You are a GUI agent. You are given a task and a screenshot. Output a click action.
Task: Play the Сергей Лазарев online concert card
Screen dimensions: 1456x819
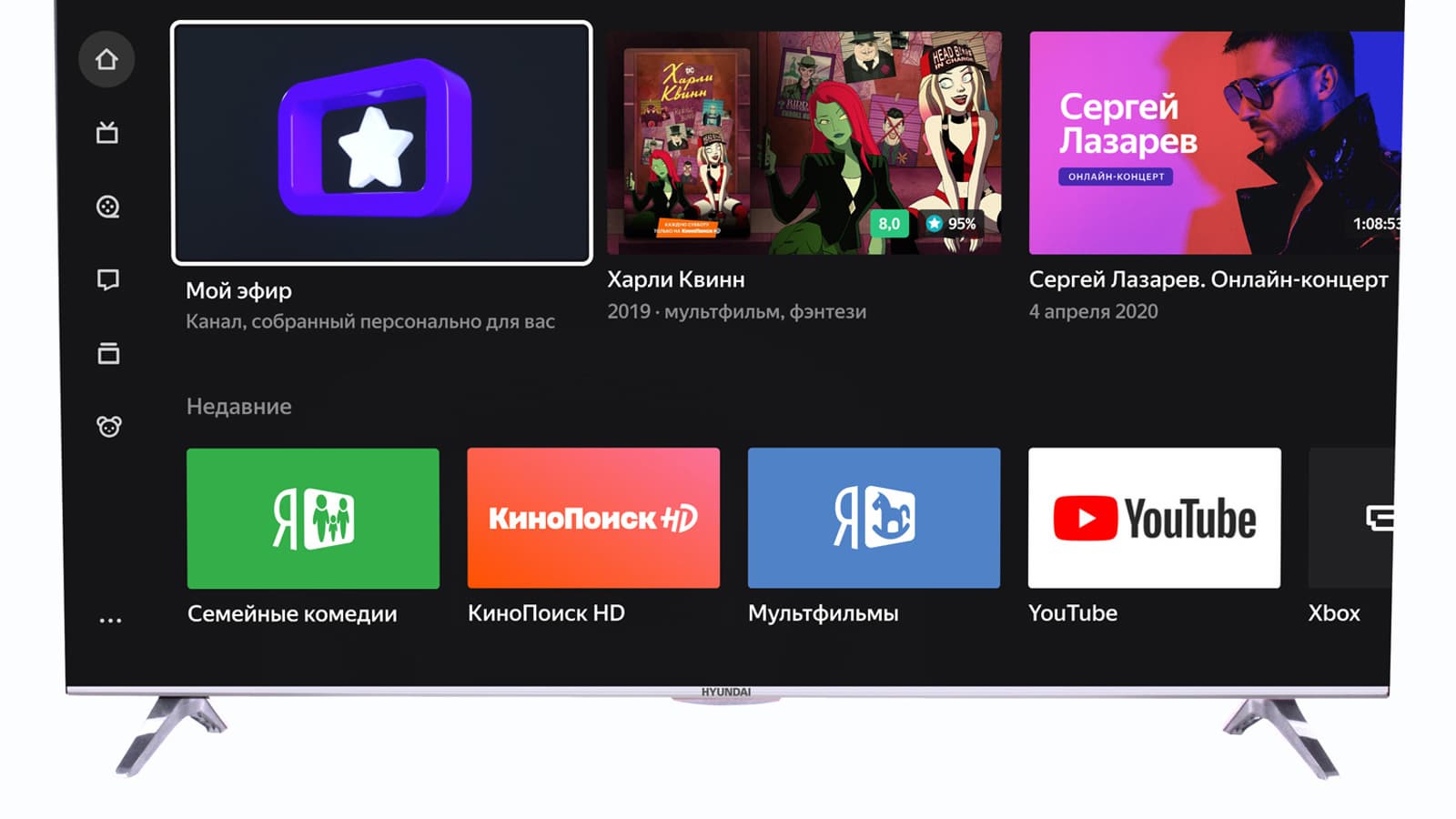(x=1216, y=143)
